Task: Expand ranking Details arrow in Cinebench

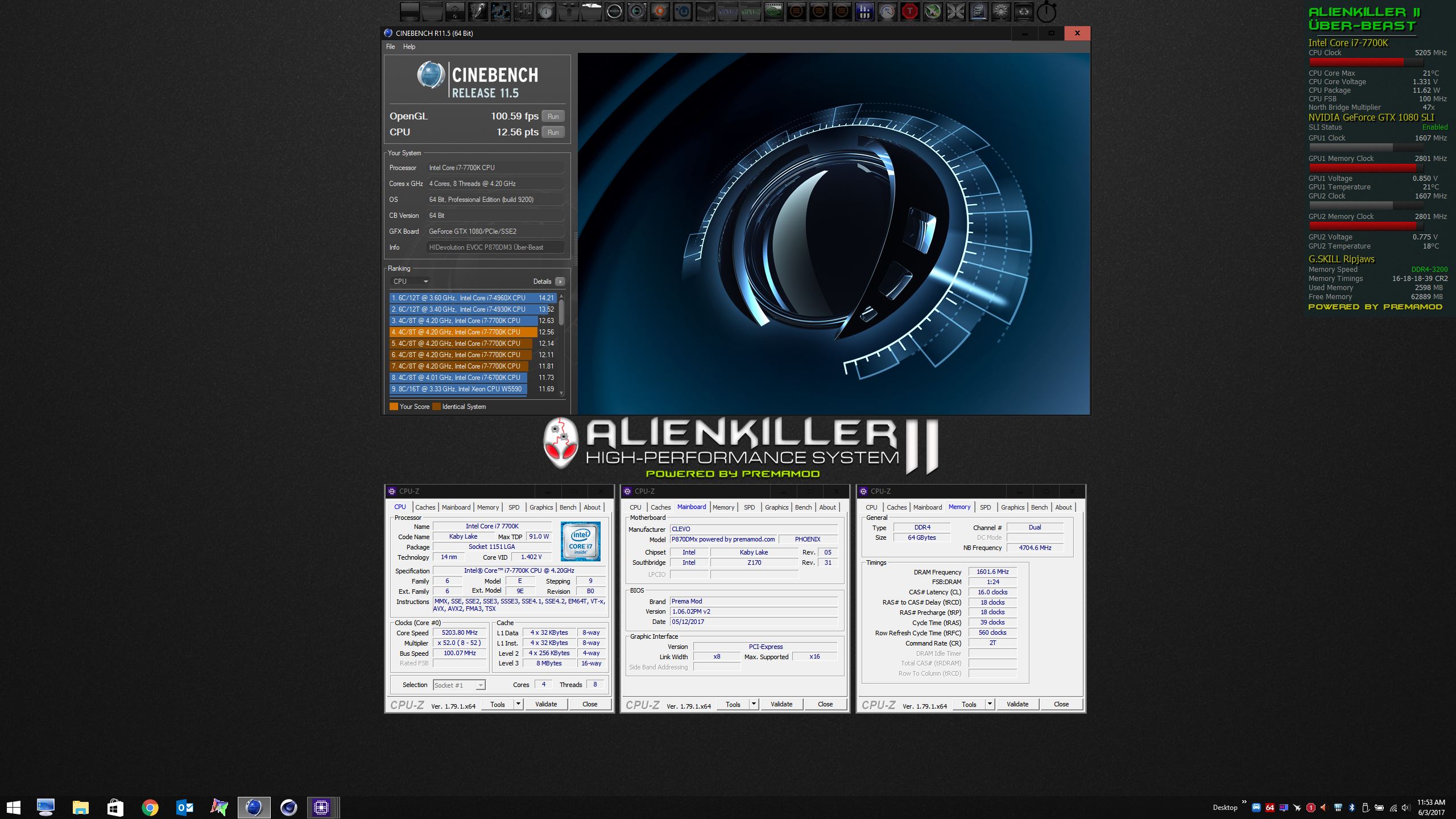Action: pyautogui.click(x=560, y=282)
